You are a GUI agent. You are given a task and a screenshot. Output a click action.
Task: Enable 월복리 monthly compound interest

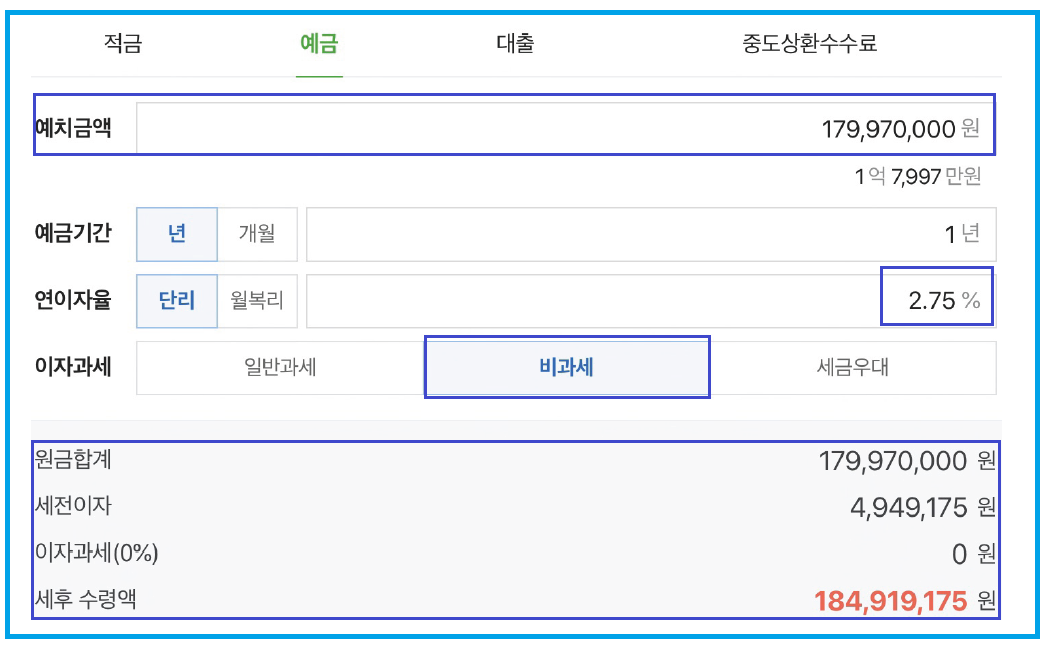click(x=257, y=299)
